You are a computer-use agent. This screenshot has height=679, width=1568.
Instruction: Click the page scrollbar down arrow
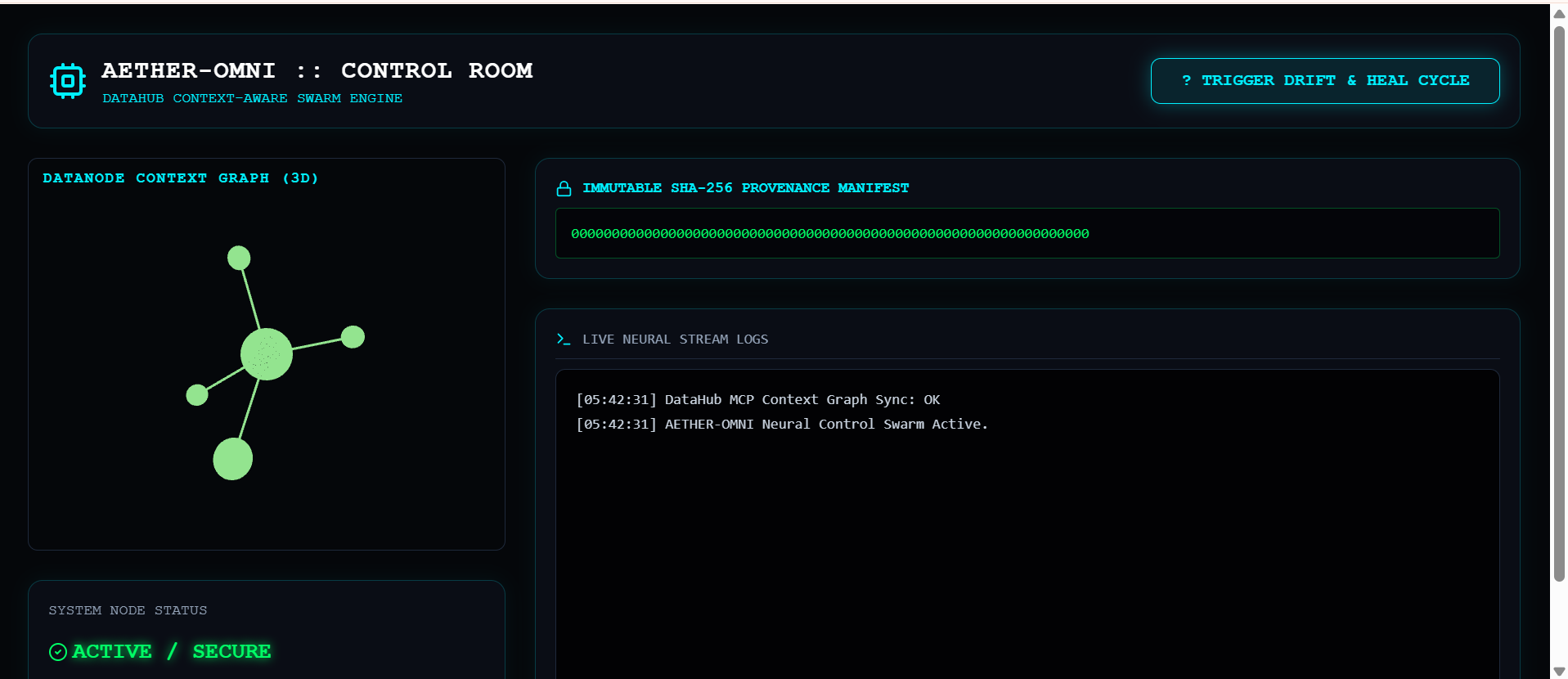pos(1559,672)
